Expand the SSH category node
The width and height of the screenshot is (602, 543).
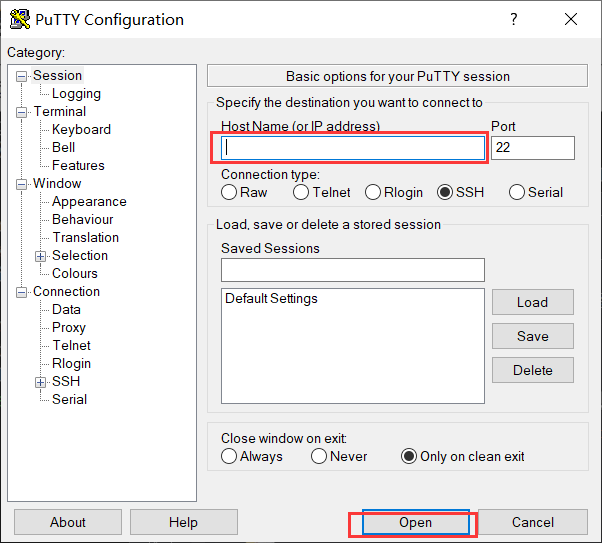(41, 382)
